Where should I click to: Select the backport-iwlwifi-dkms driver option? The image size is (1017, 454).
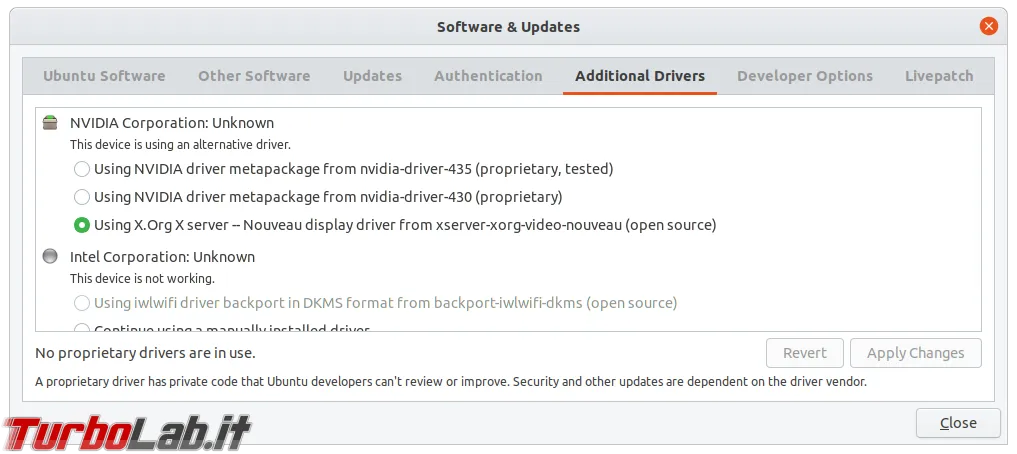[x=376, y=303]
